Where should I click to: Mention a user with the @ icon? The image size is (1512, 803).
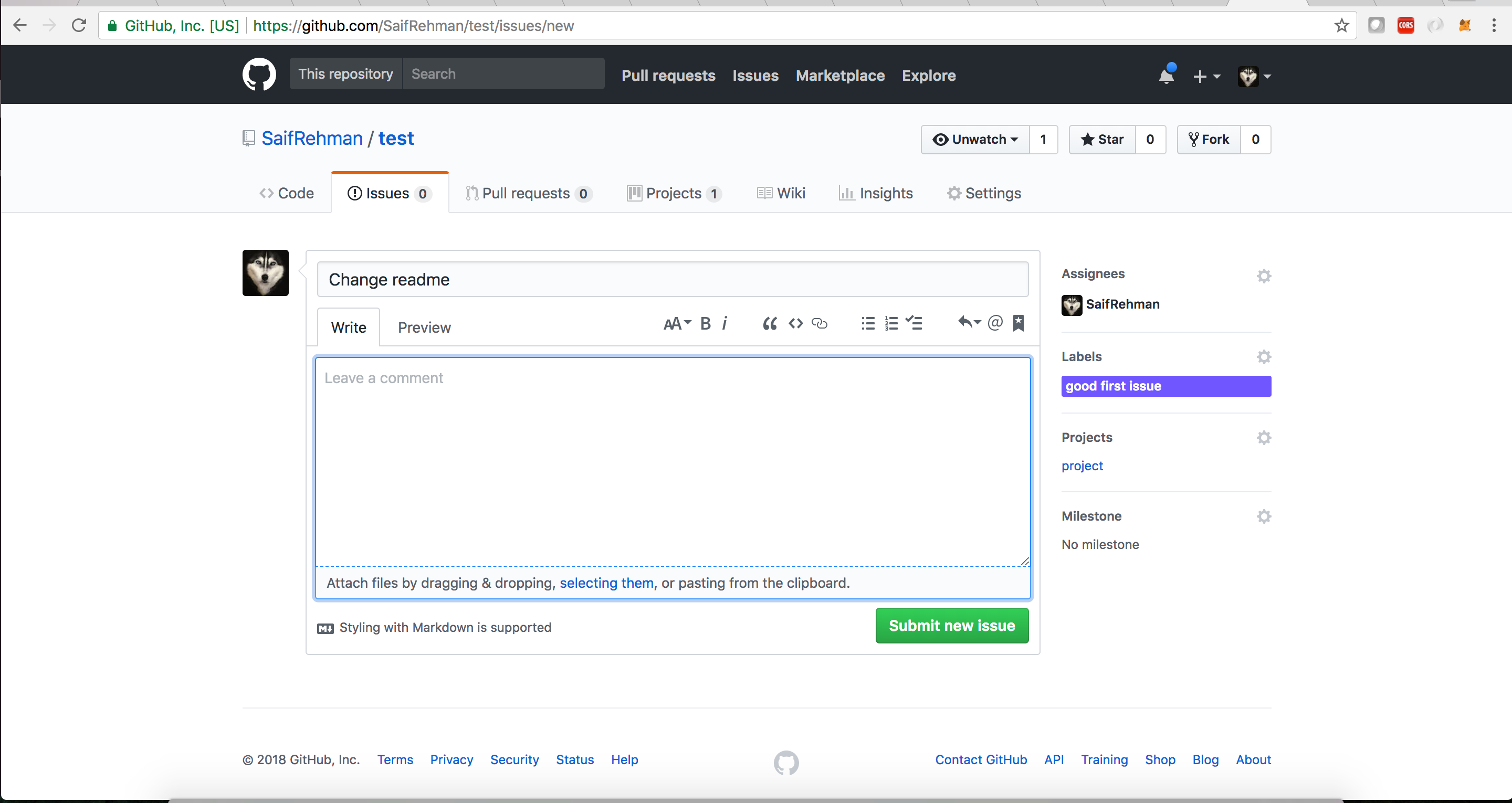995,323
